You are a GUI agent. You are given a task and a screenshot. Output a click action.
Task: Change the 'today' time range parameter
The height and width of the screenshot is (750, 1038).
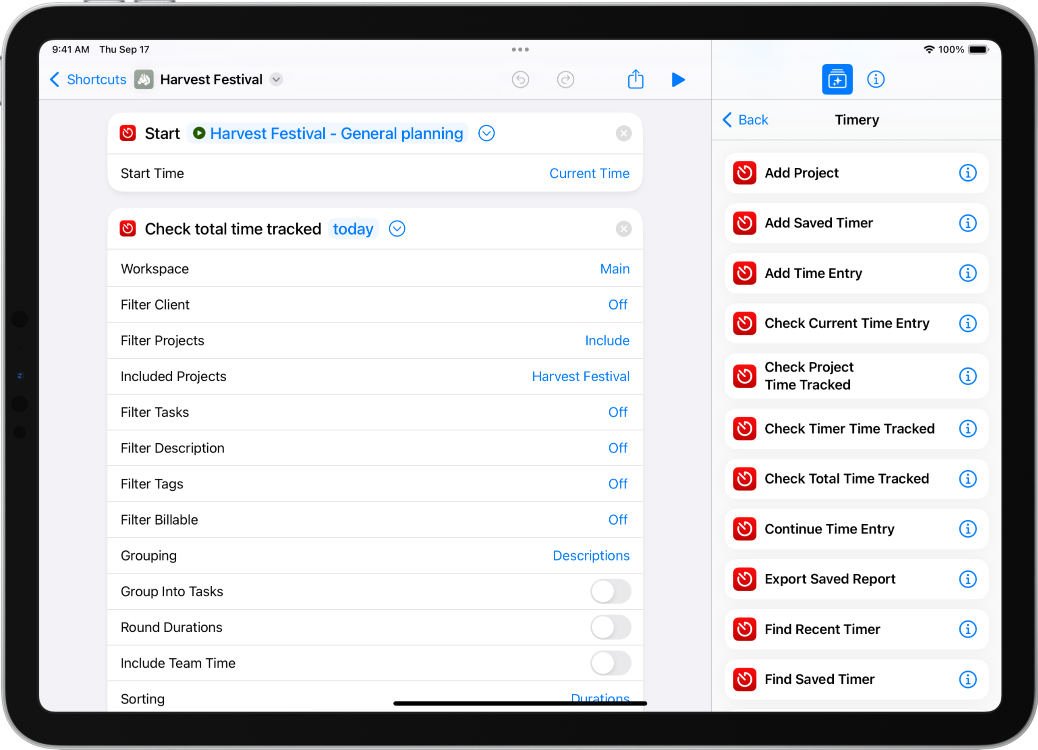353,229
